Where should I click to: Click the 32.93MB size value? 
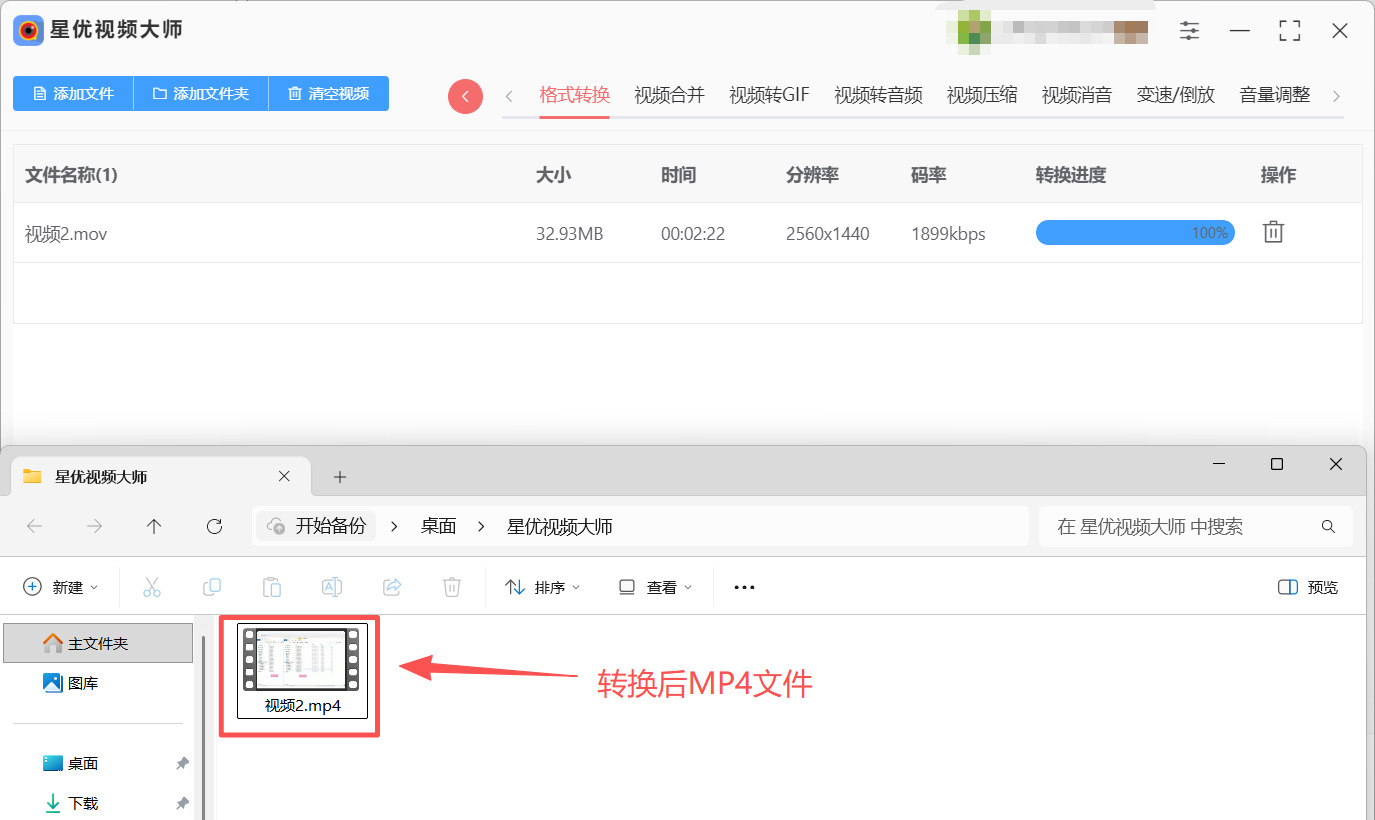pyautogui.click(x=570, y=234)
